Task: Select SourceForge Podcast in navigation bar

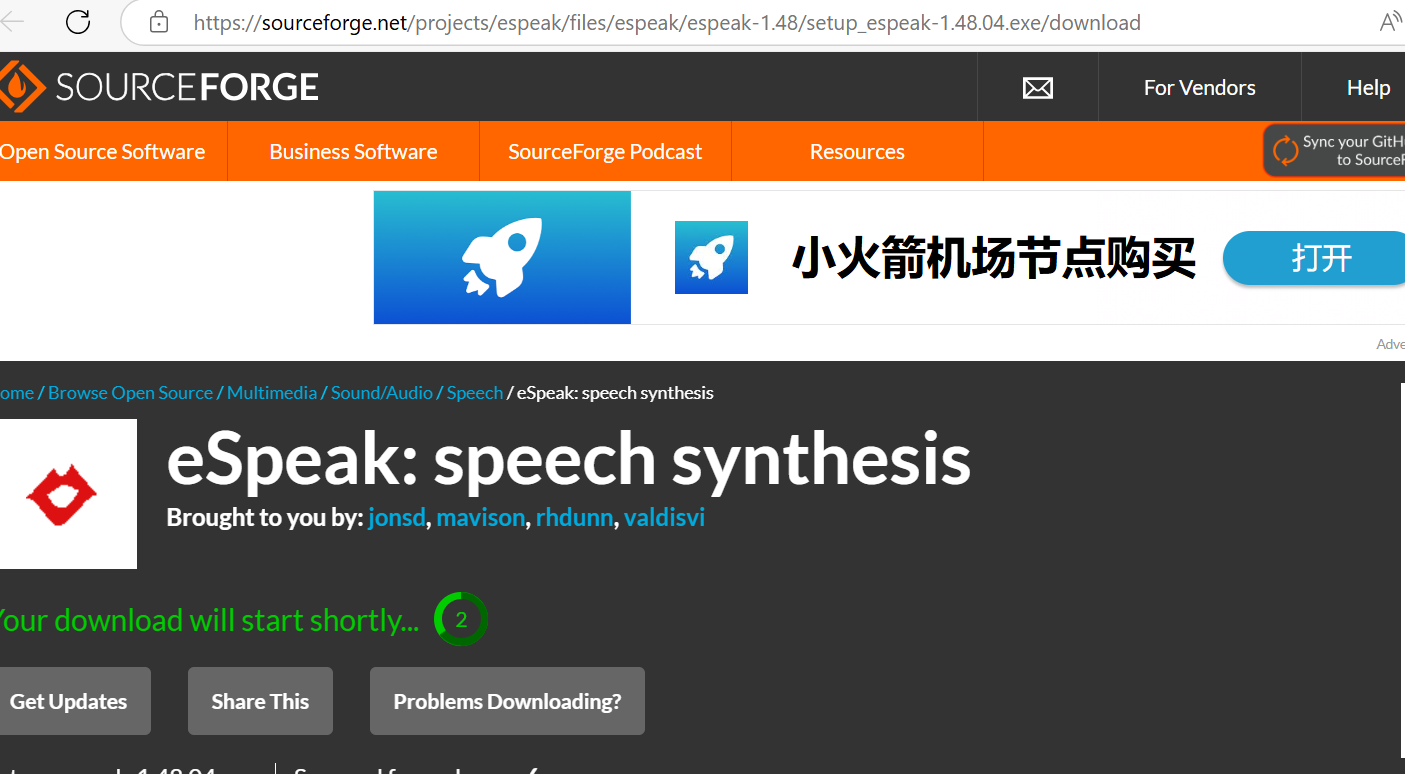Action: click(605, 152)
